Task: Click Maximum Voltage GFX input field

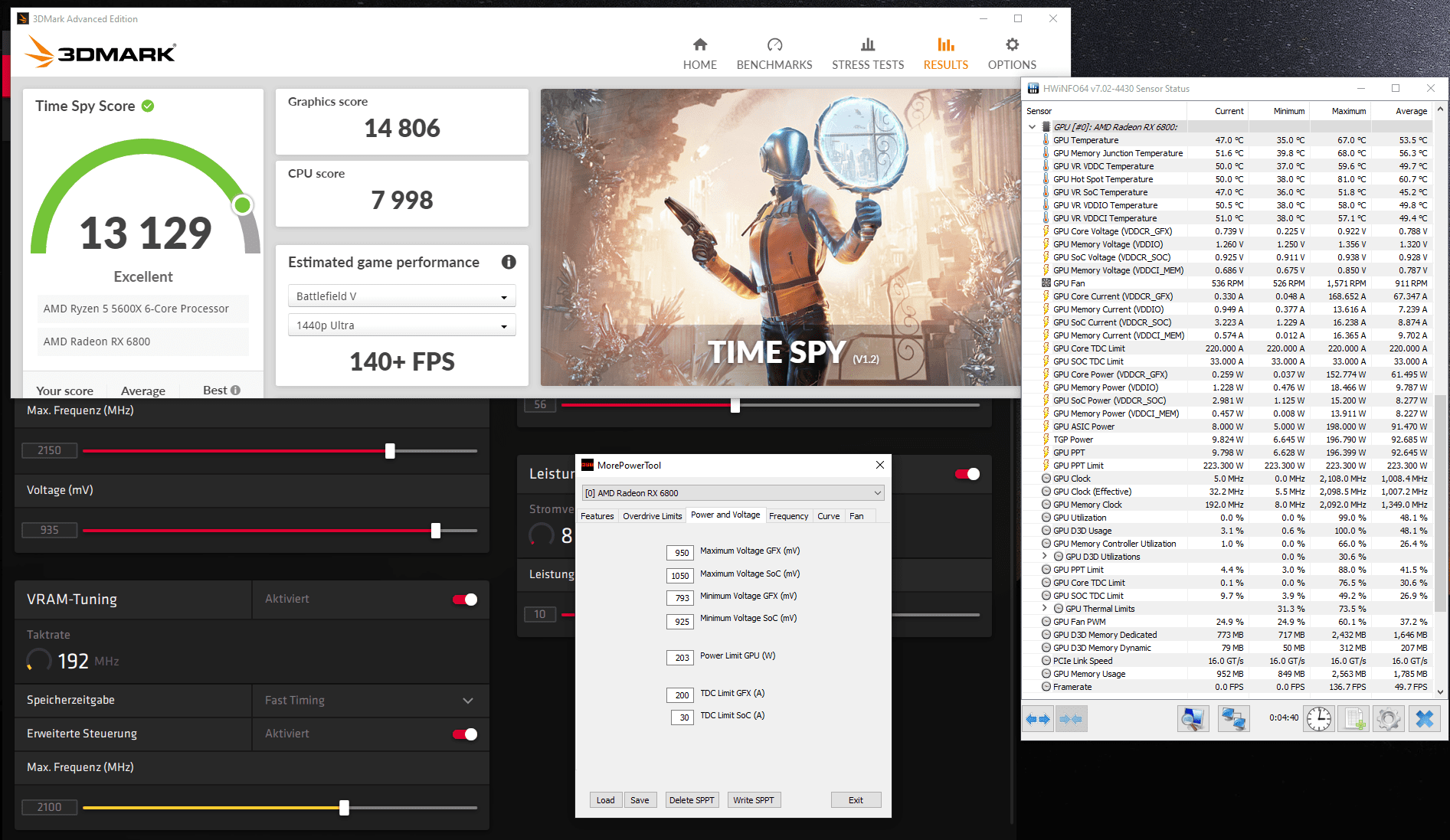Action: [680, 553]
